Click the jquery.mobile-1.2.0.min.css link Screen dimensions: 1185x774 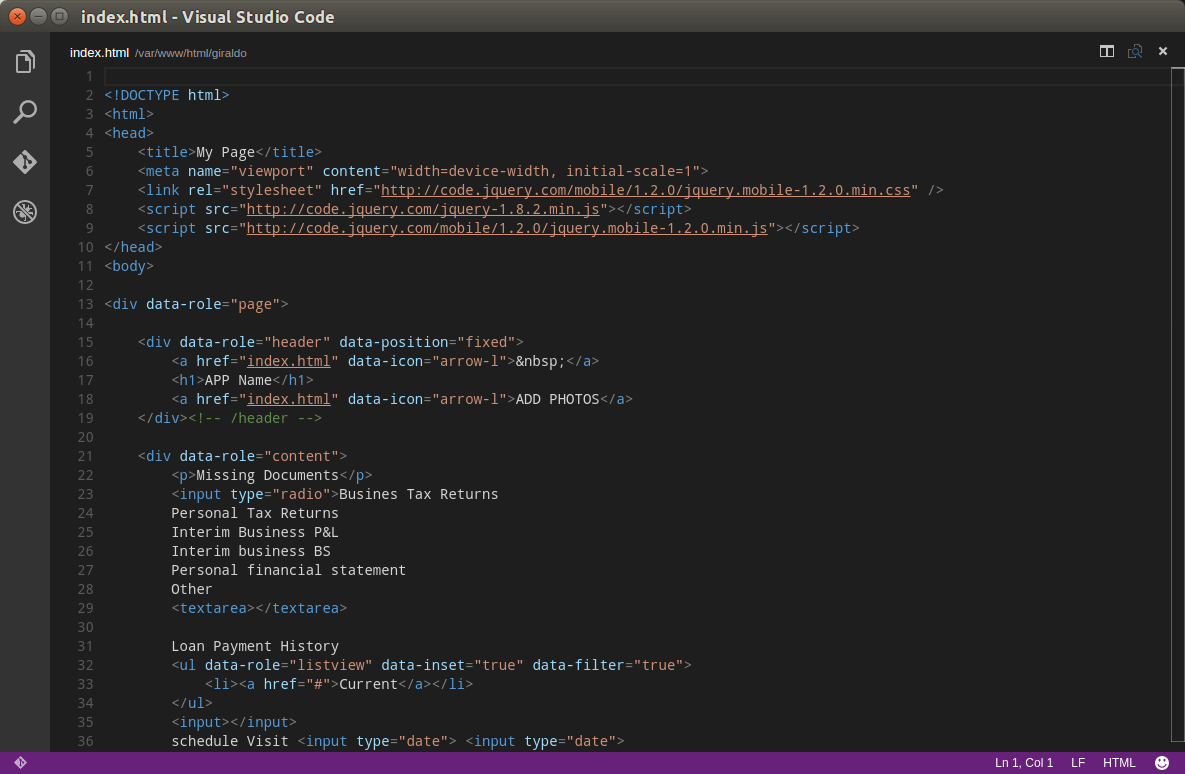[x=645, y=190]
